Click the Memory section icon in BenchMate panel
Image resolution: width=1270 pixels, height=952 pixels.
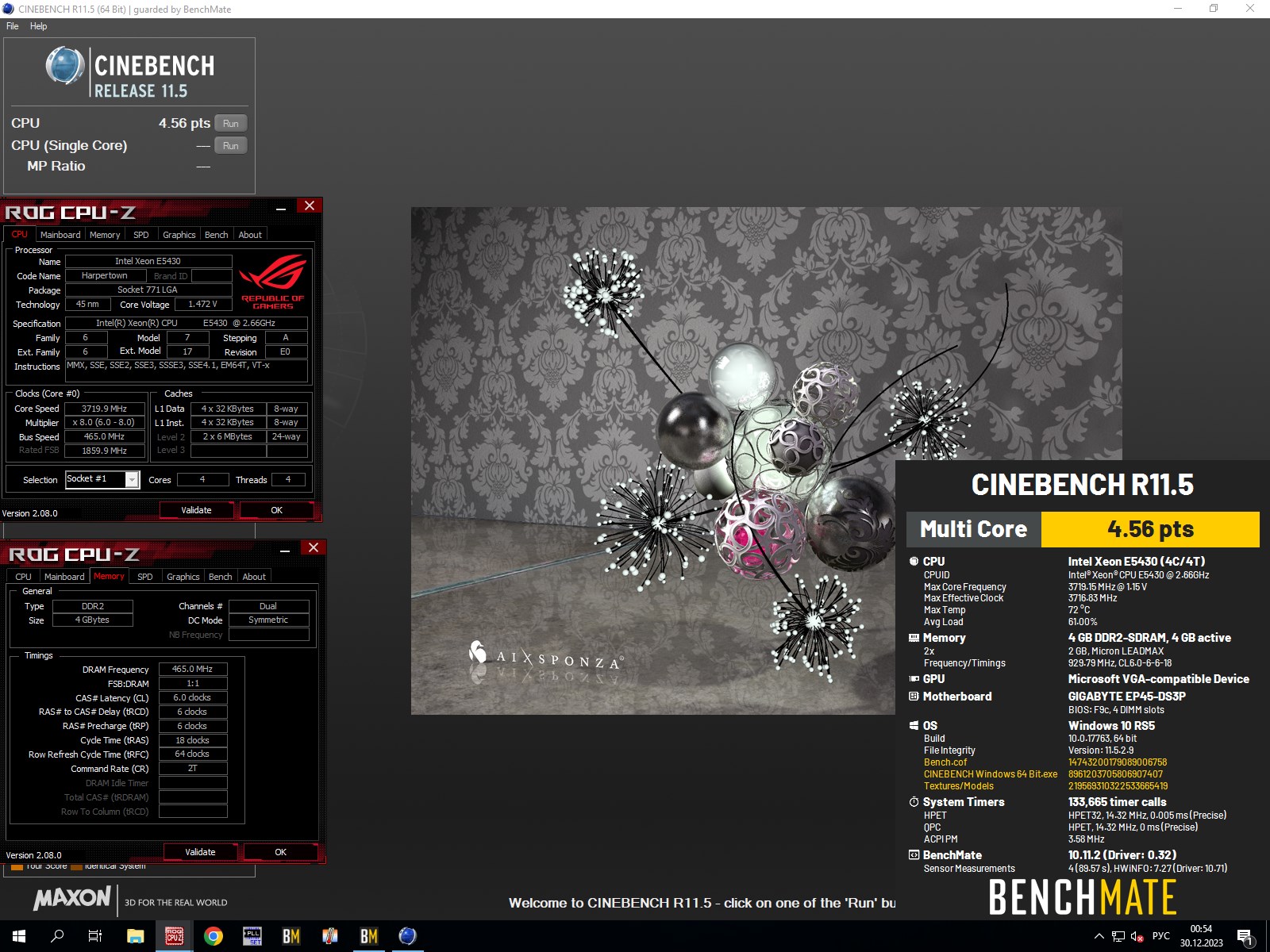914,638
